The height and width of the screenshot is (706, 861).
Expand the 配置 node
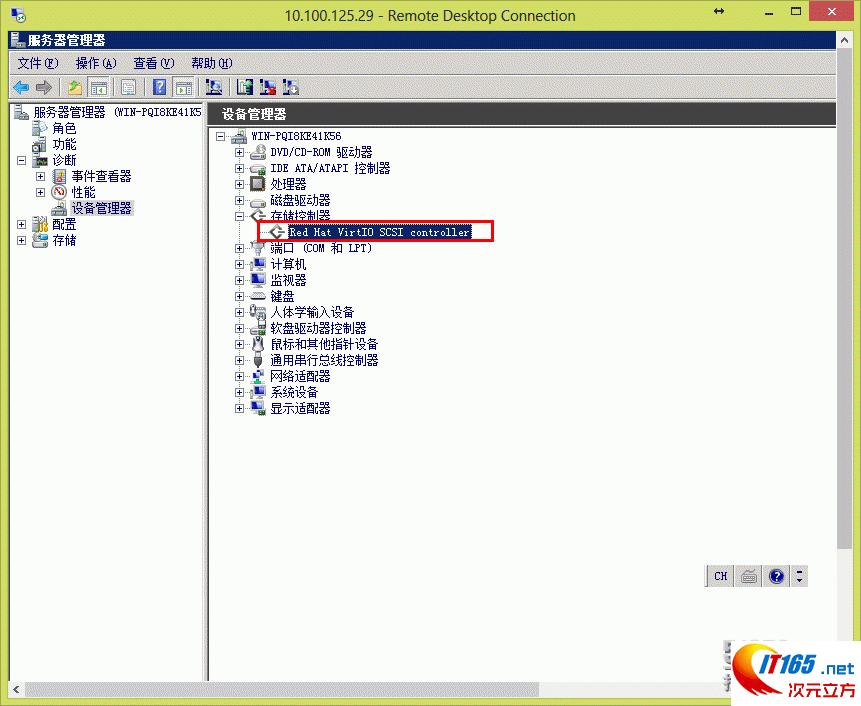pyautogui.click(x=21, y=224)
